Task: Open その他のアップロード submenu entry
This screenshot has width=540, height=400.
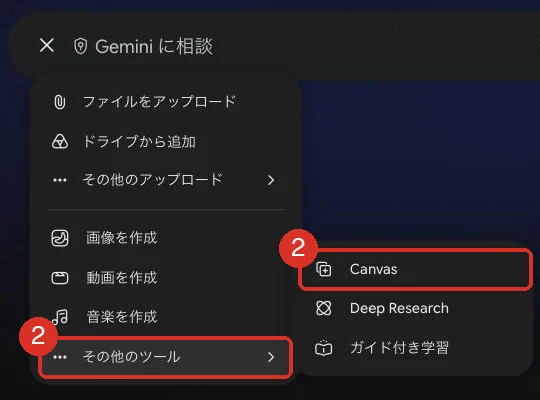Action: [x=165, y=180]
